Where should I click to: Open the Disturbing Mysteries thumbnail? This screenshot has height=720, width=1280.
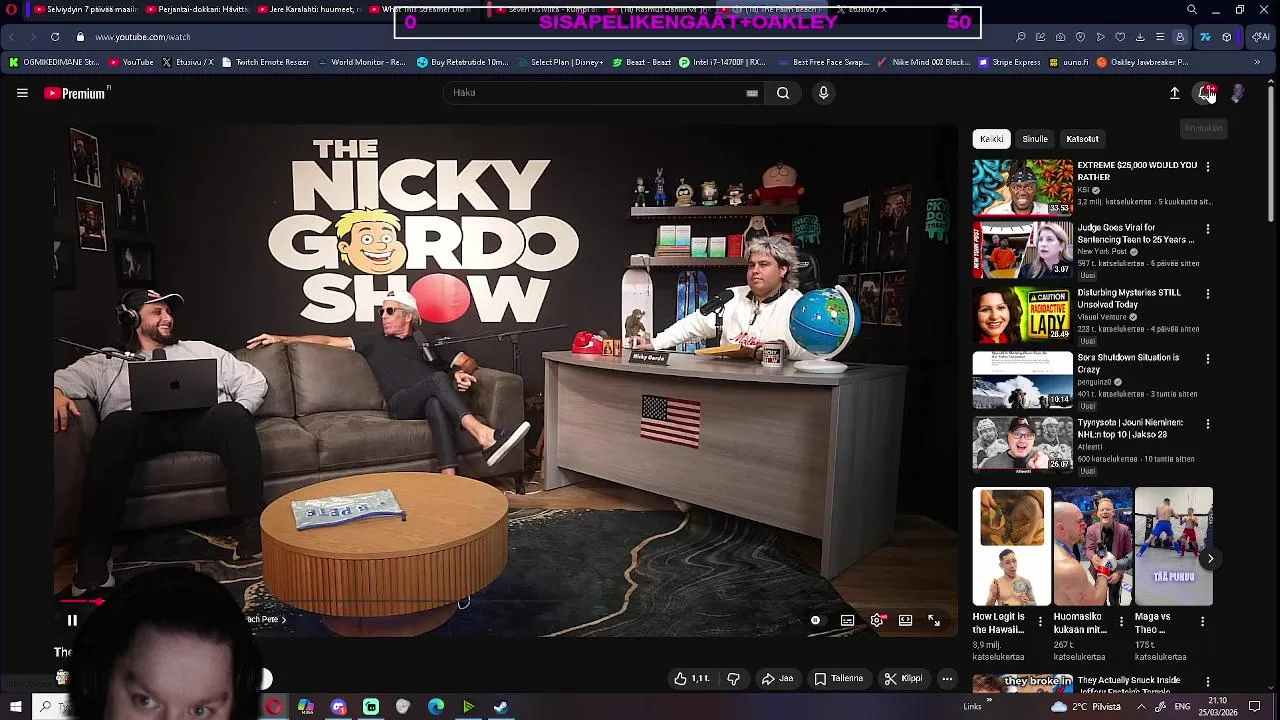1022,316
